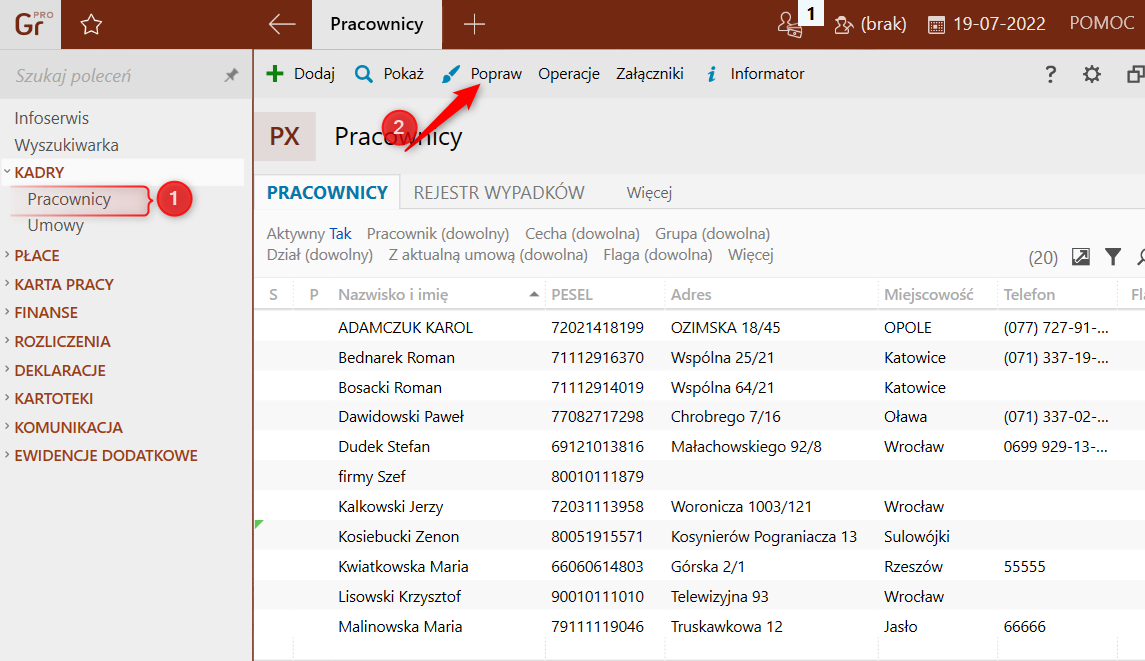Open the filter funnel icon
The image size is (1145, 661).
pos(1113,256)
